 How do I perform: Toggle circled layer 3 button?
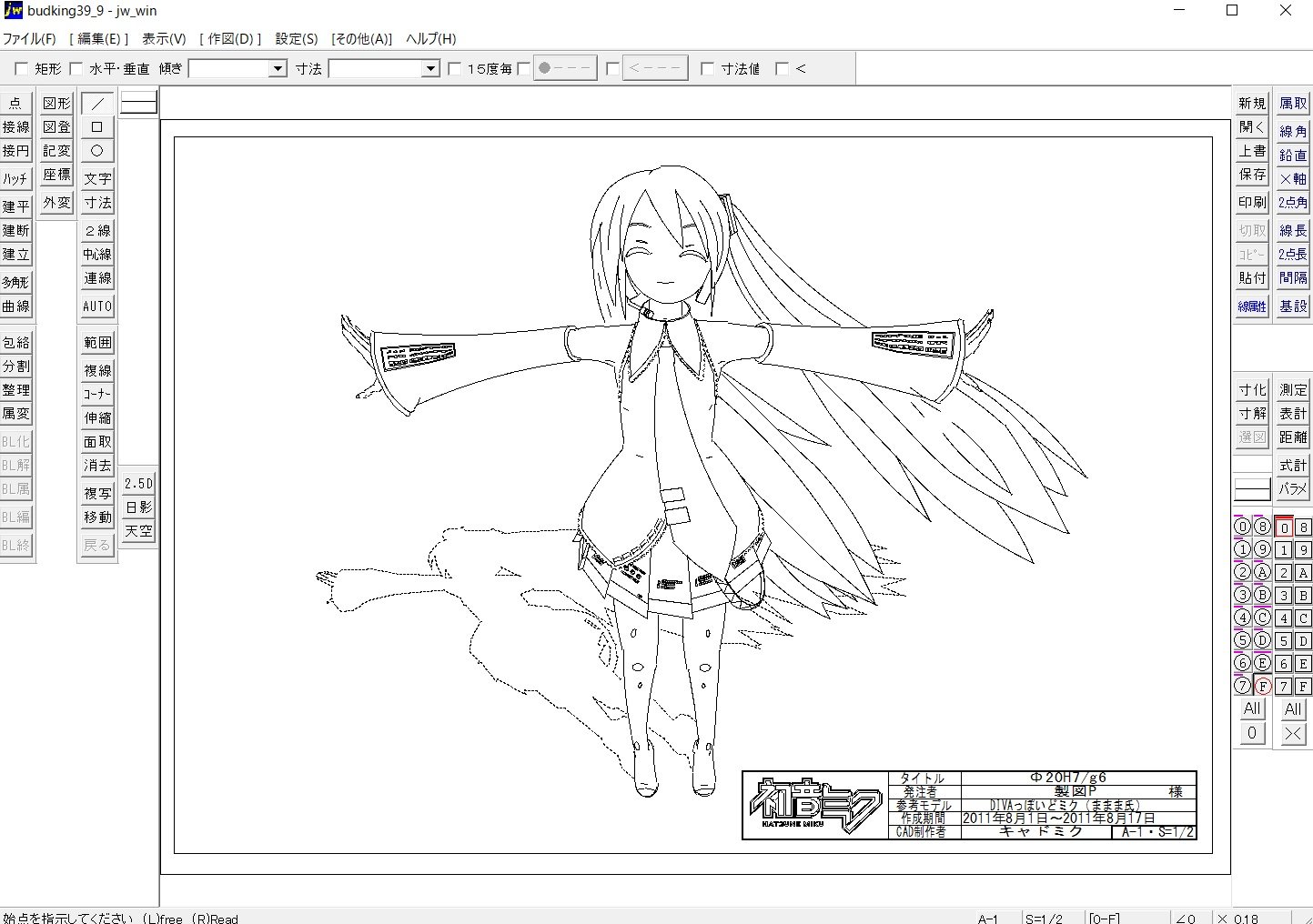tap(1242, 595)
